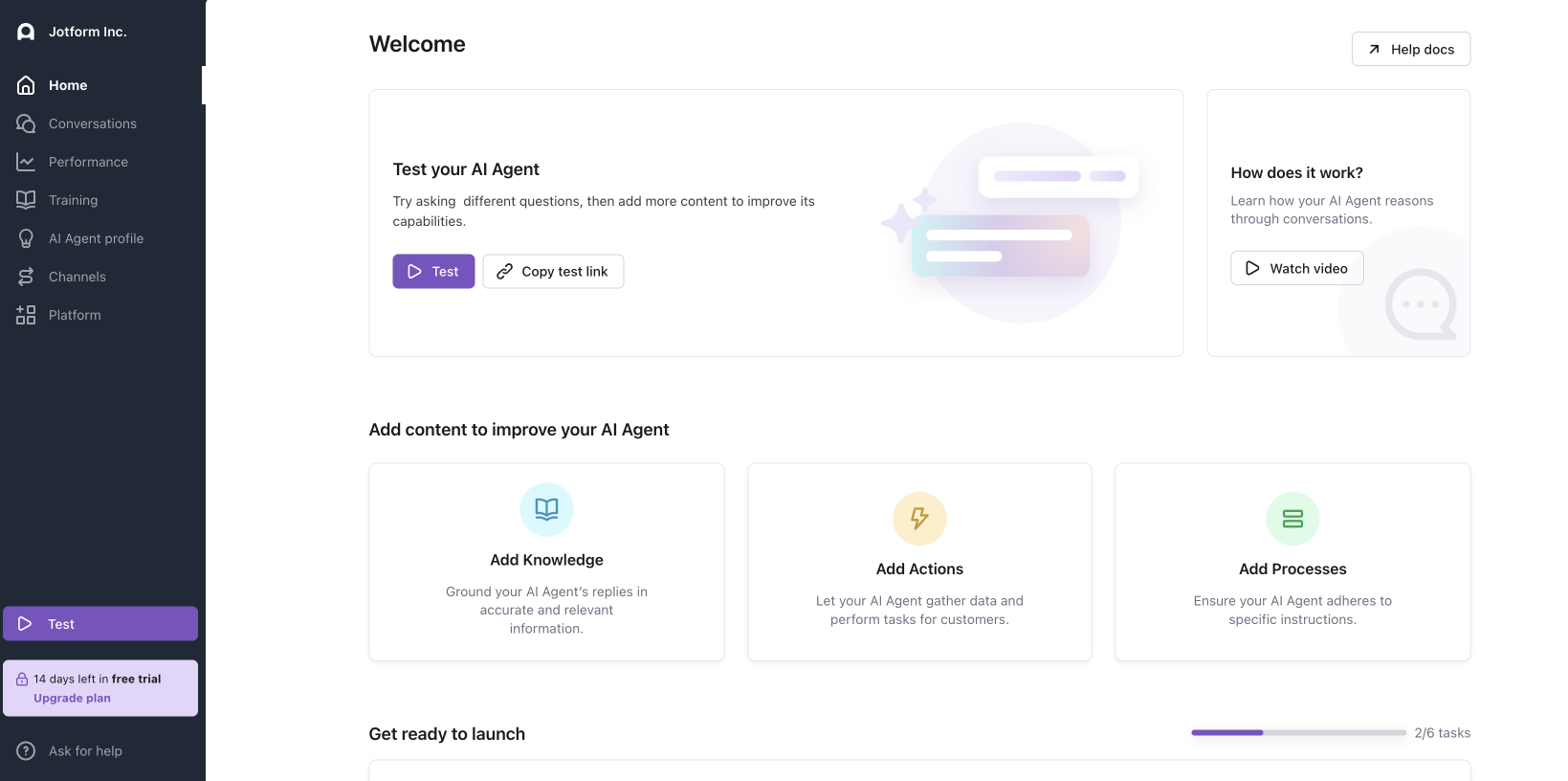Open the Training menu item
This screenshot has width=1568, height=781.
[74, 200]
